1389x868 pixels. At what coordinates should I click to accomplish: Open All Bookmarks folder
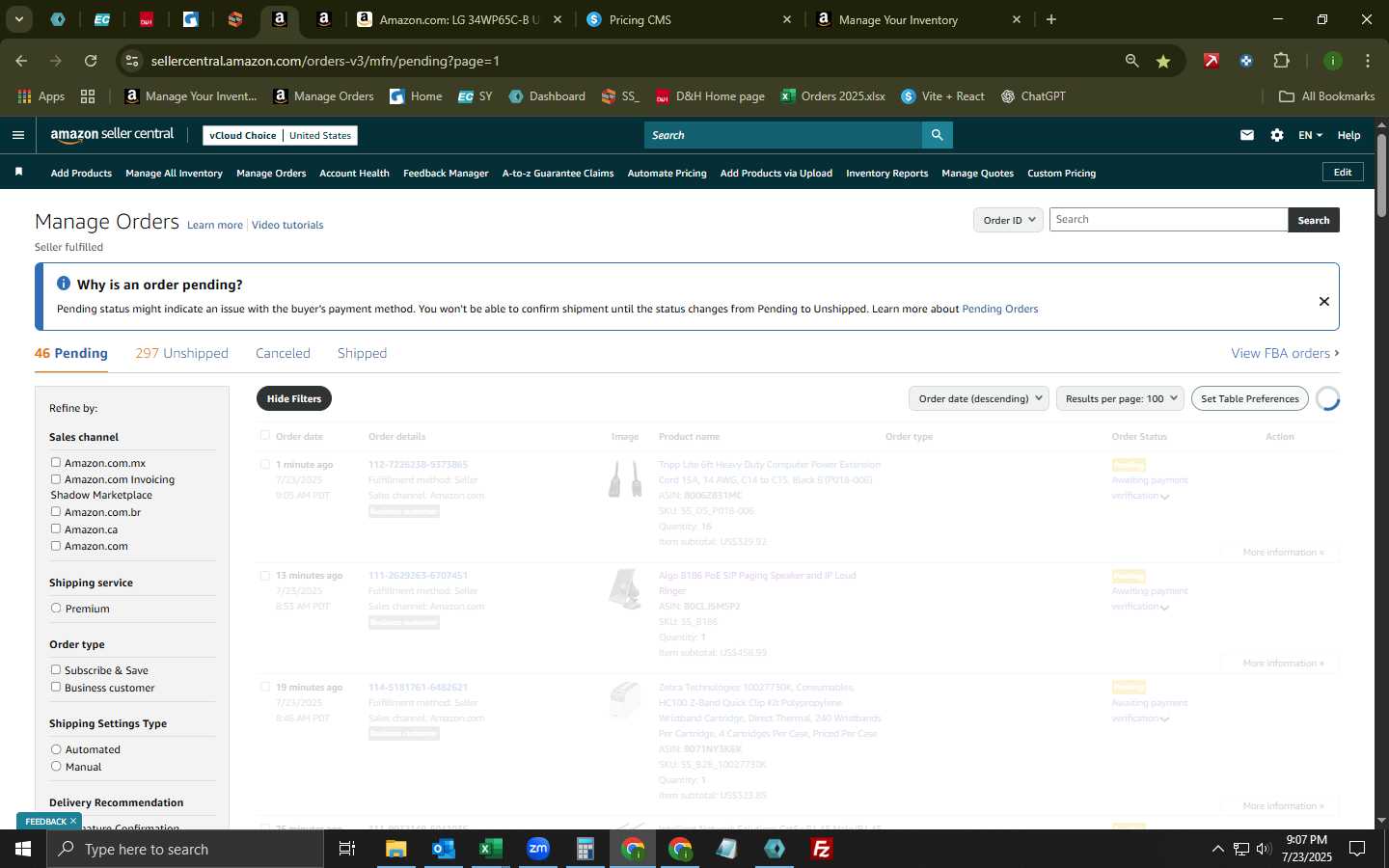coord(1326,96)
